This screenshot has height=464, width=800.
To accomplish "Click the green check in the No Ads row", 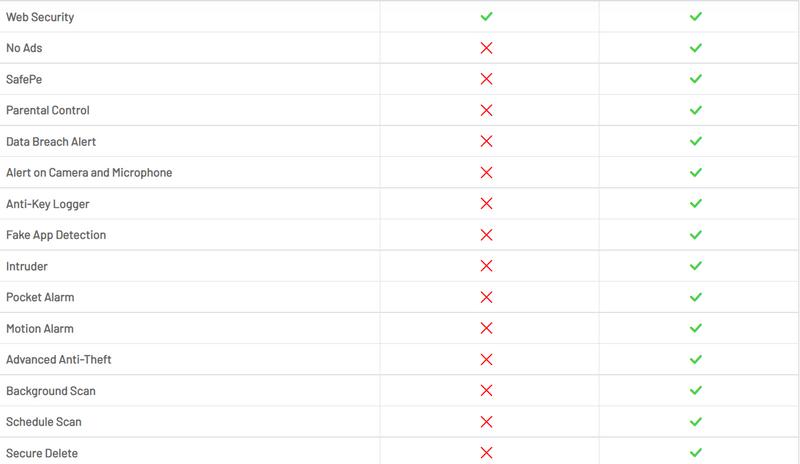I will 696,48.
